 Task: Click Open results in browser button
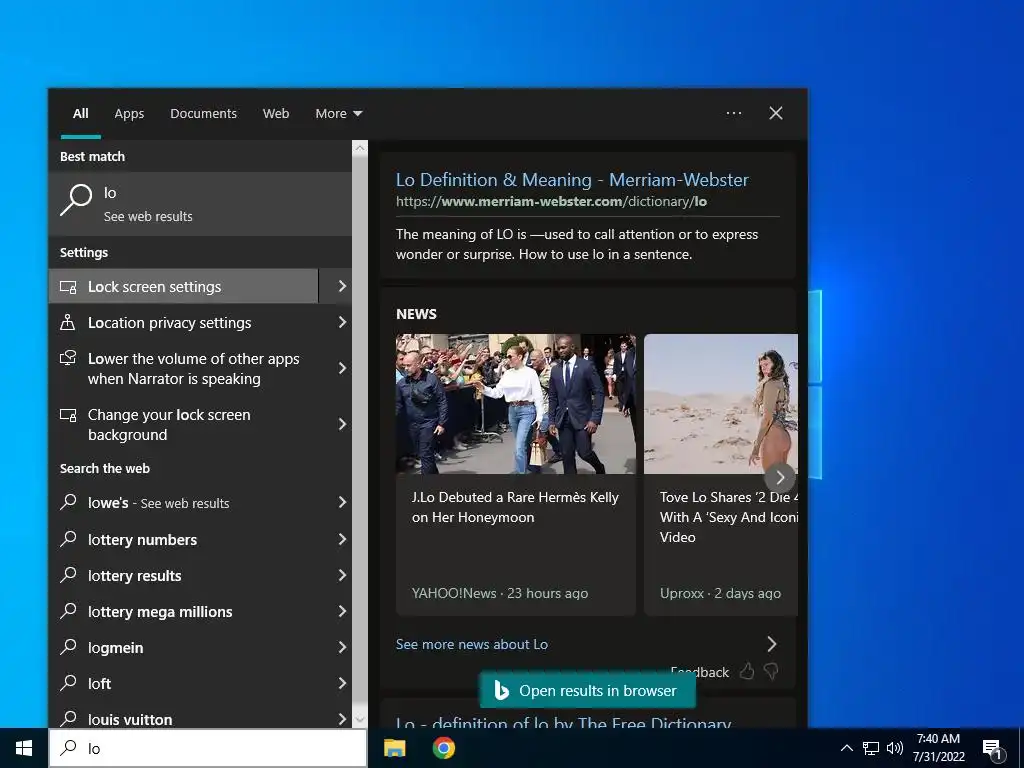pyautogui.click(x=587, y=690)
